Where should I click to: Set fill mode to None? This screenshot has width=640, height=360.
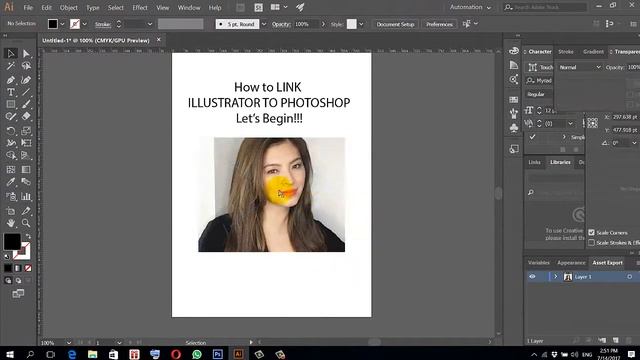pyautogui.click(x=28, y=268)
